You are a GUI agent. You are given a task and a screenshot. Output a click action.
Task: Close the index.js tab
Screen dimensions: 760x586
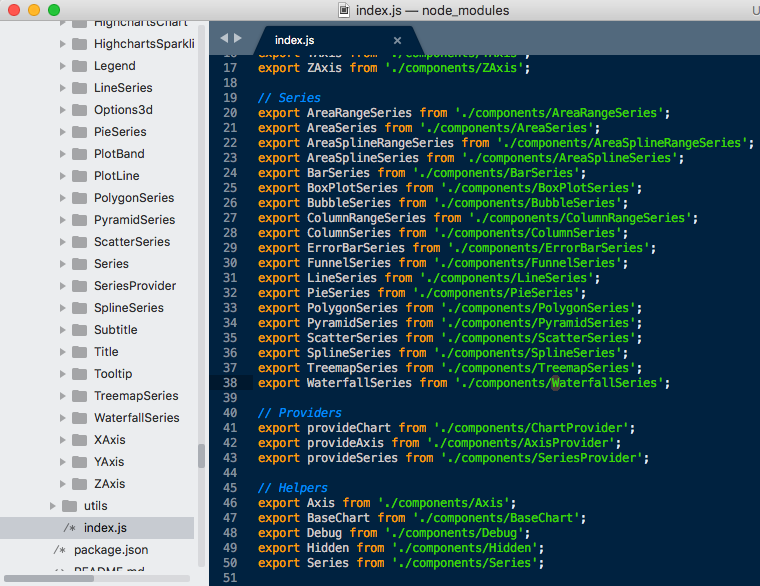coord(397,40)
